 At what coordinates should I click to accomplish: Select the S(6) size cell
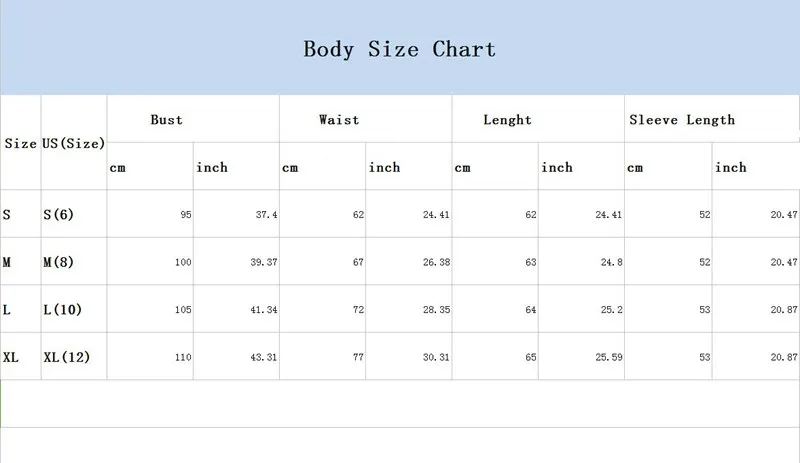tap(74, 214)
